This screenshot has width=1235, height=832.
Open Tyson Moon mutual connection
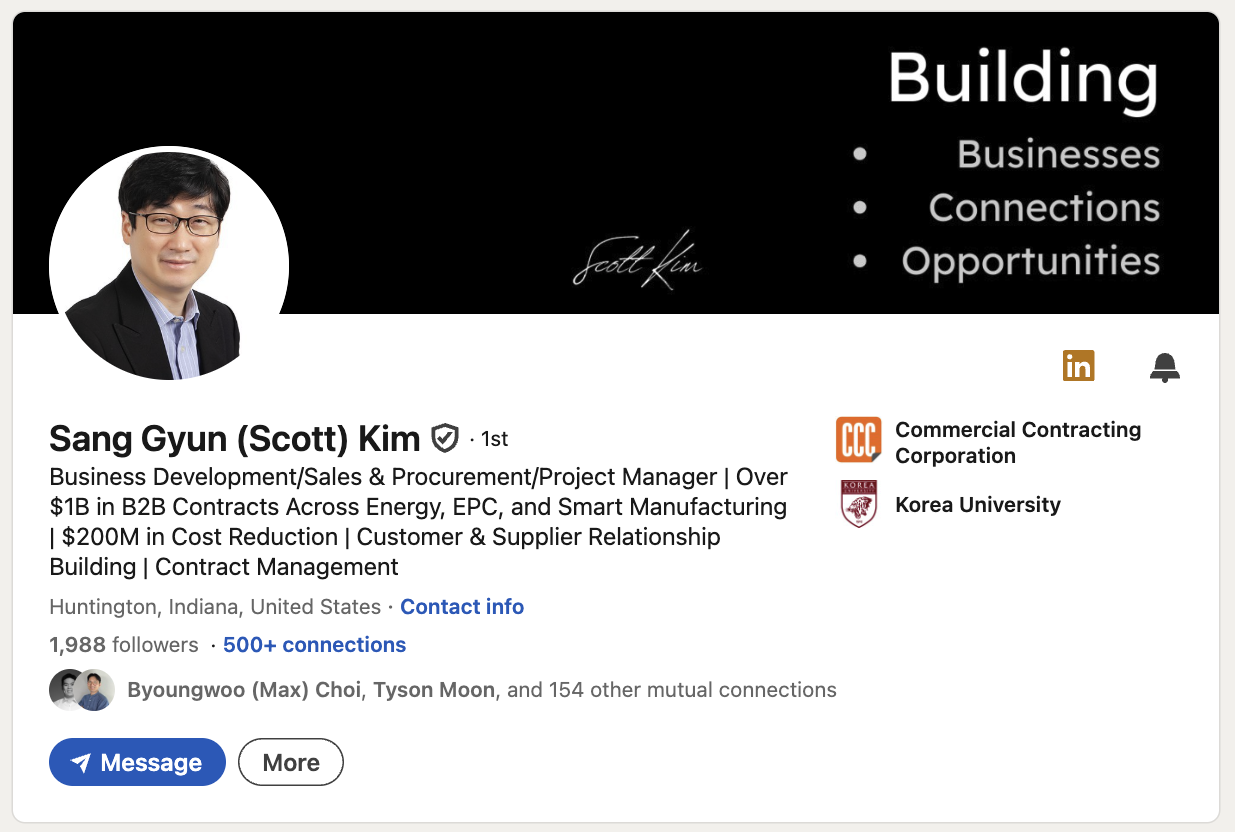[434, 690]
